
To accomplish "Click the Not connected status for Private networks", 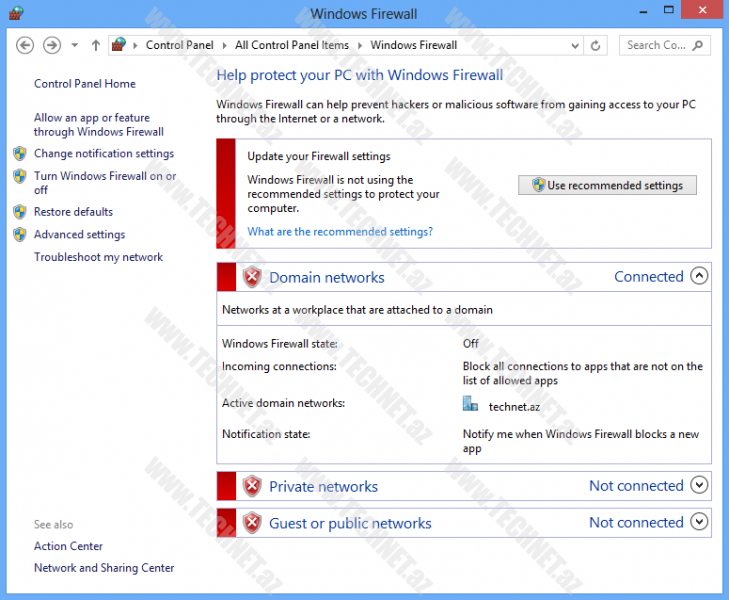I will point(636,486).
